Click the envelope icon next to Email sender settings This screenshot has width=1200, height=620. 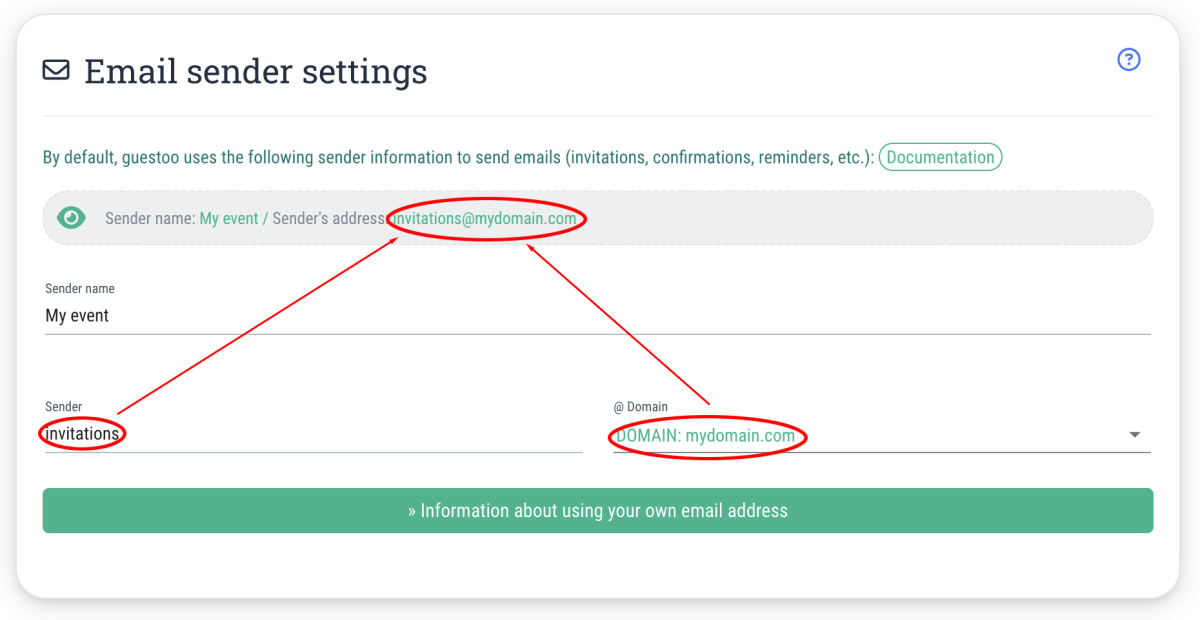point(55,70)
